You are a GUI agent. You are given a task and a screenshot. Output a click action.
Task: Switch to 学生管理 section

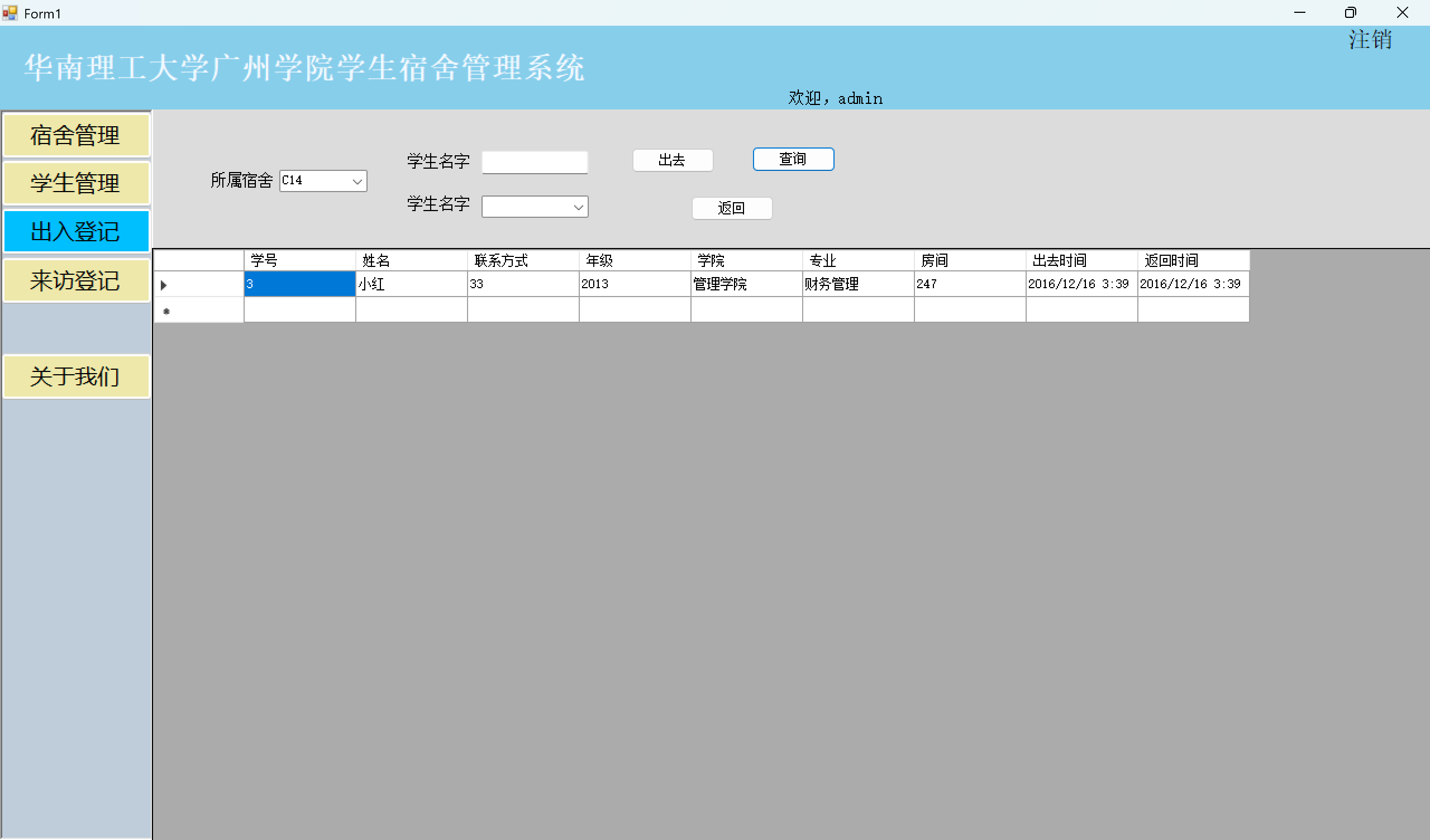point(76,183)
